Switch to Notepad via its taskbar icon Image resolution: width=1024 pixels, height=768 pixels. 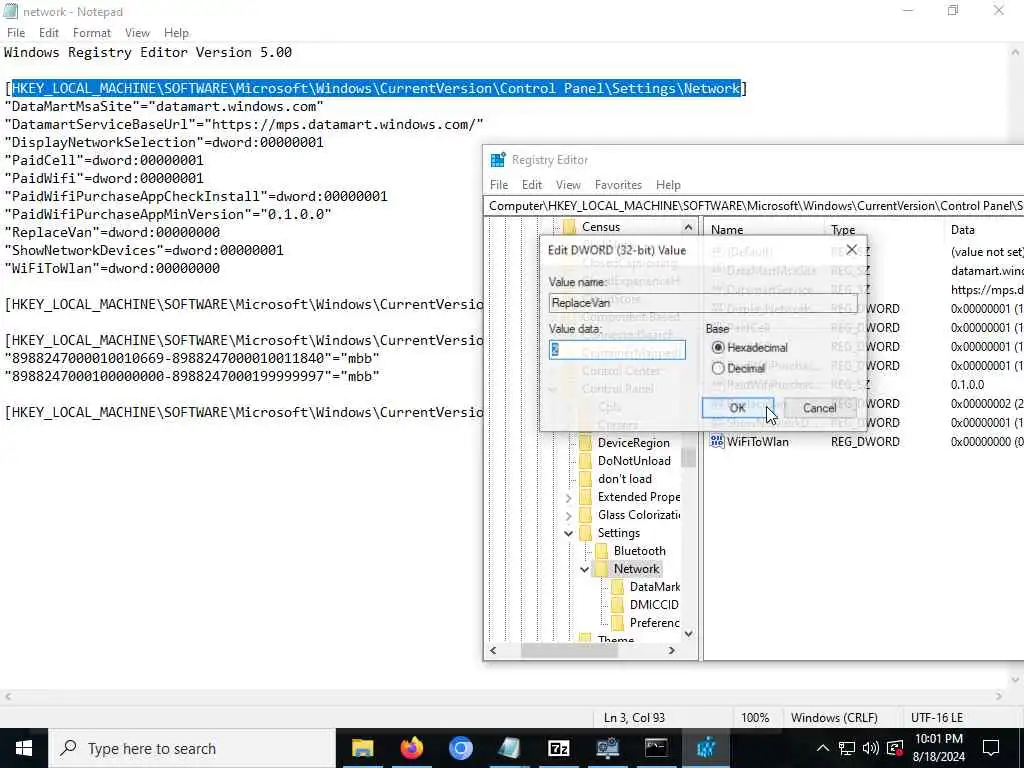point(509,748)
